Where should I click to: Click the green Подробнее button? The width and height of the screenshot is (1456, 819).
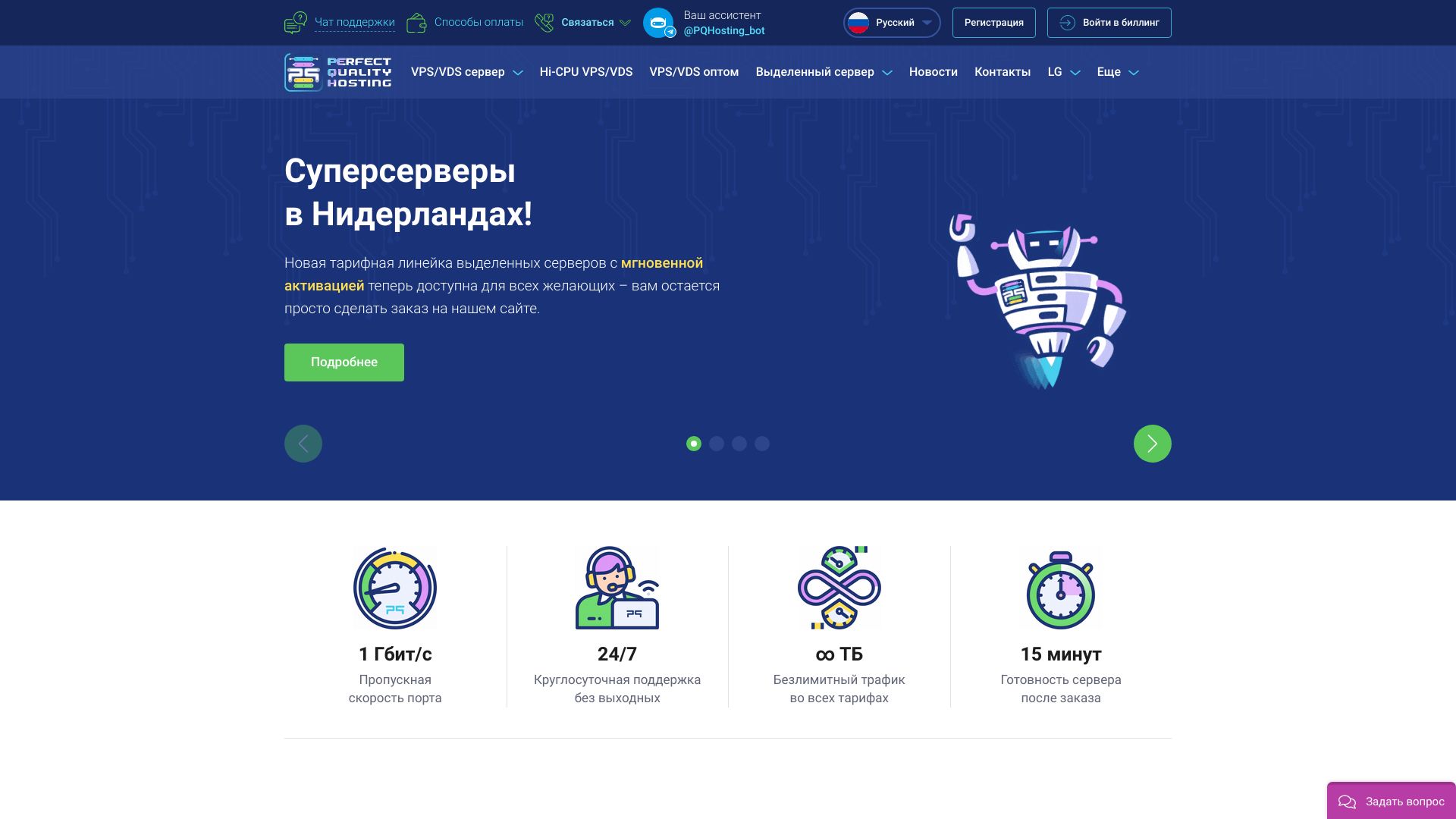point(344,362)
